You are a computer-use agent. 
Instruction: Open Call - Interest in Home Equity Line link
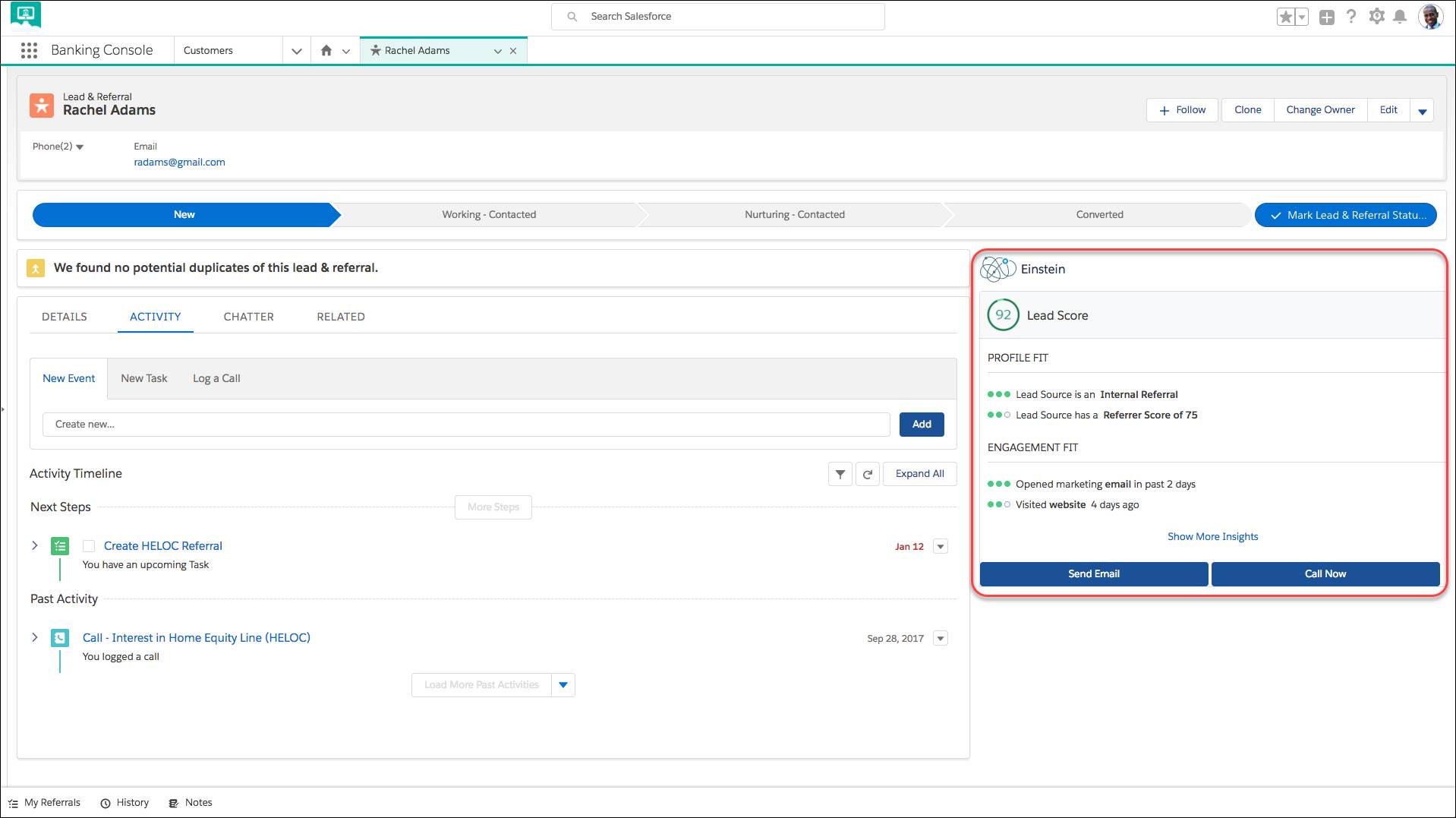tap(197, 638)
